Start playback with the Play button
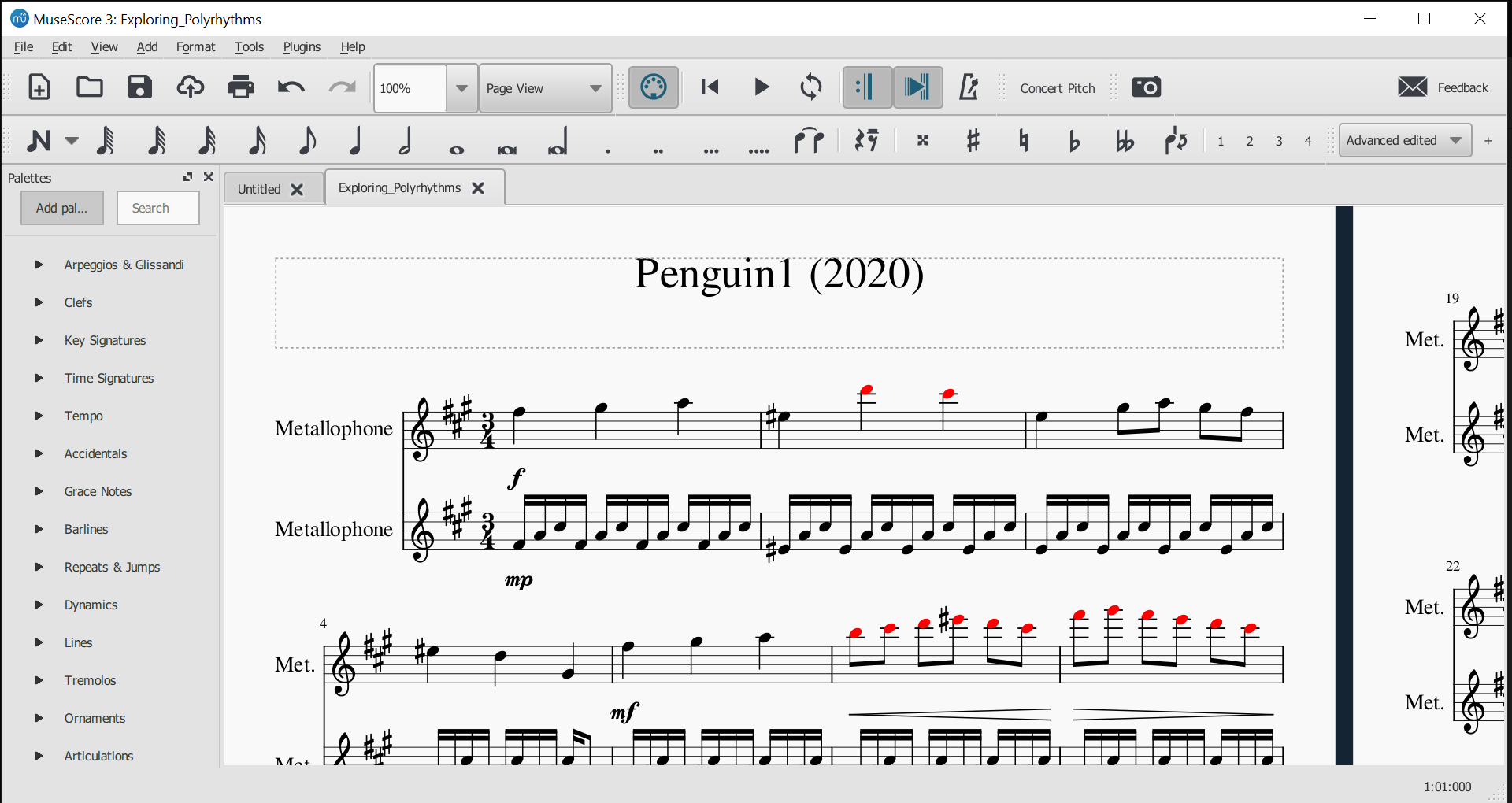 click(761, 87)
